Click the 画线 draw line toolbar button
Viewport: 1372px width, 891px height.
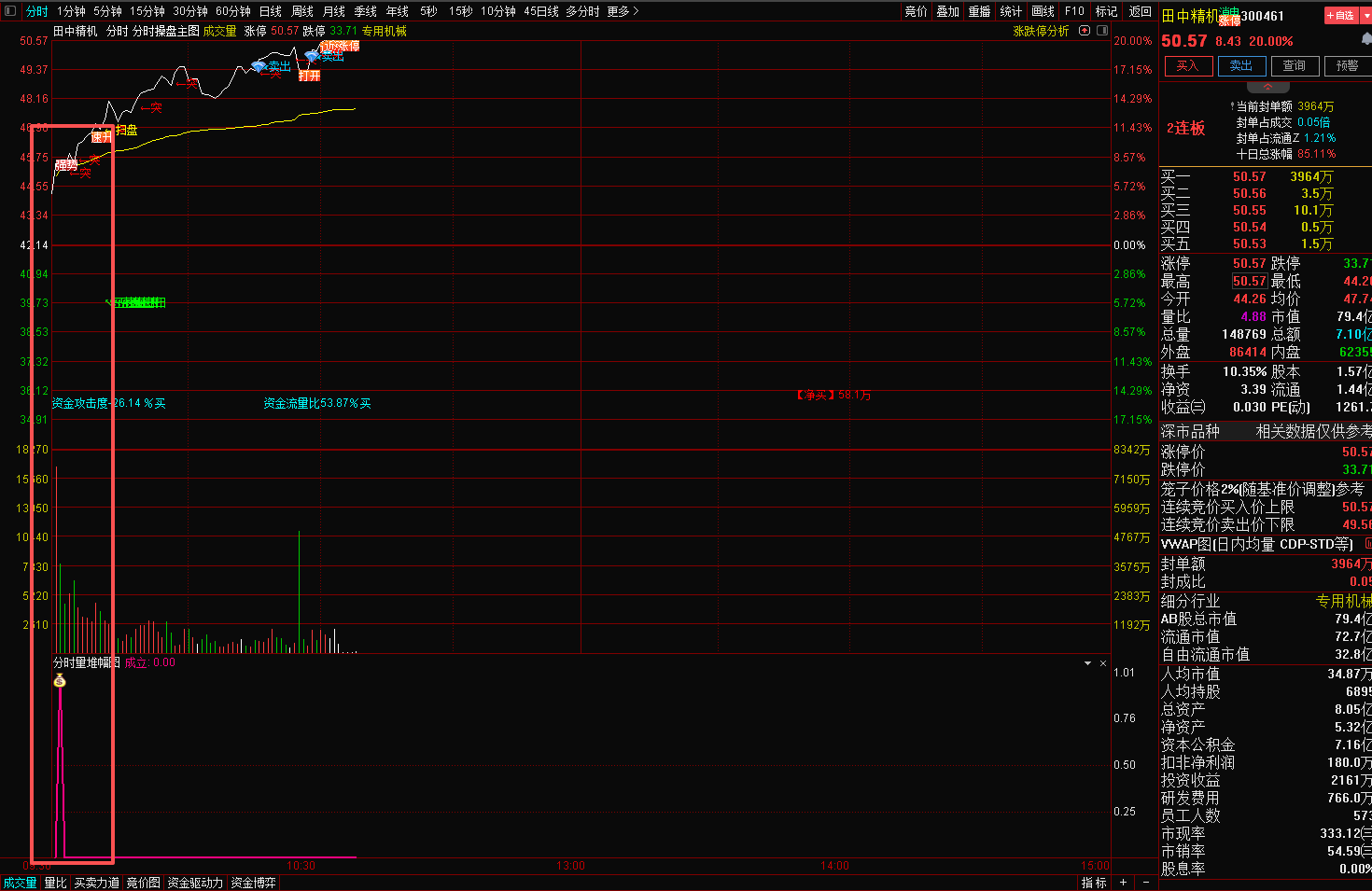pos(1043,11)
